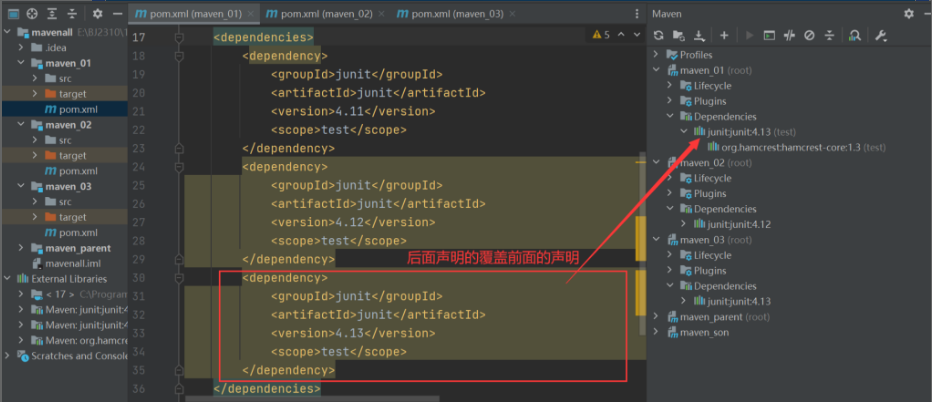Collapse External Libraries node

[7, 279]
